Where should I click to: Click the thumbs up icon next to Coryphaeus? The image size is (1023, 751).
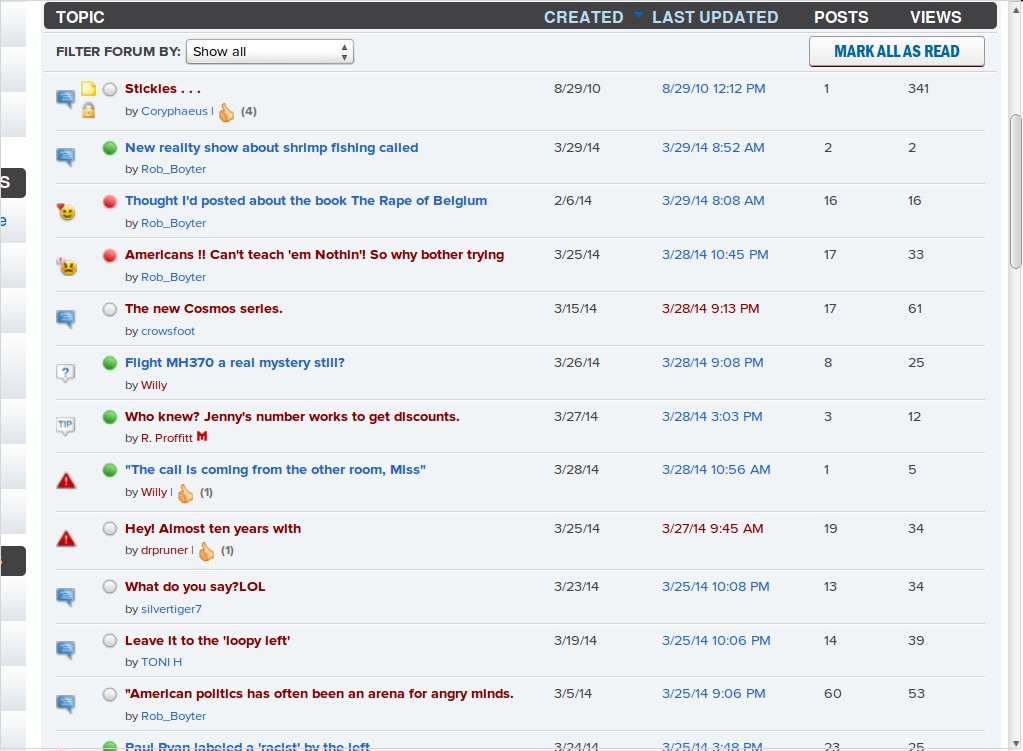pyautogui.click(x=226, y=112)
